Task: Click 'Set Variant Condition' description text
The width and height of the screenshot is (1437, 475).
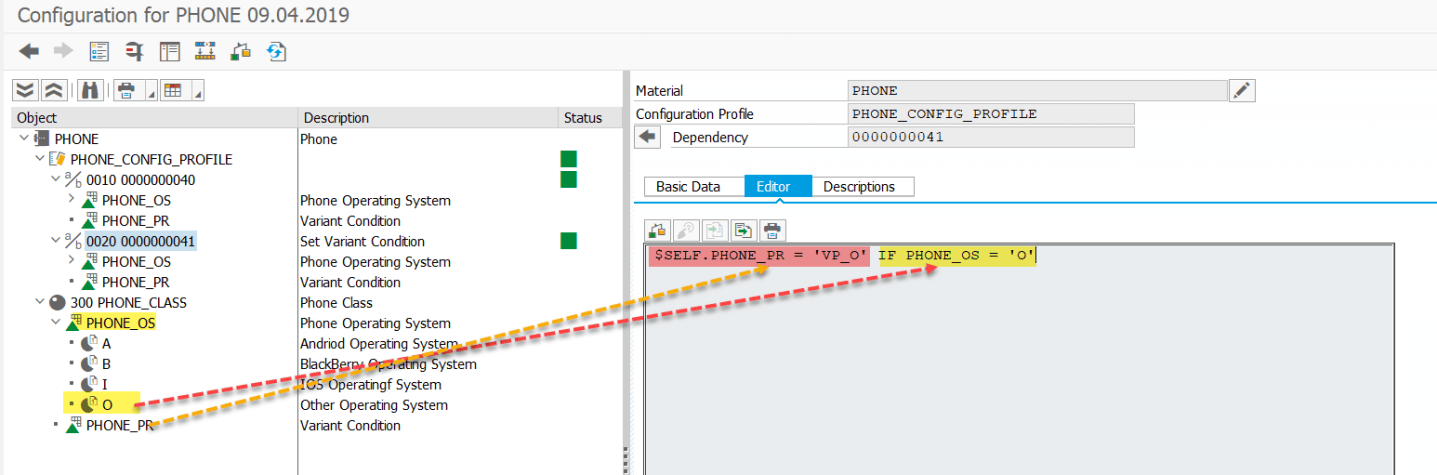Action: [362, 241]
